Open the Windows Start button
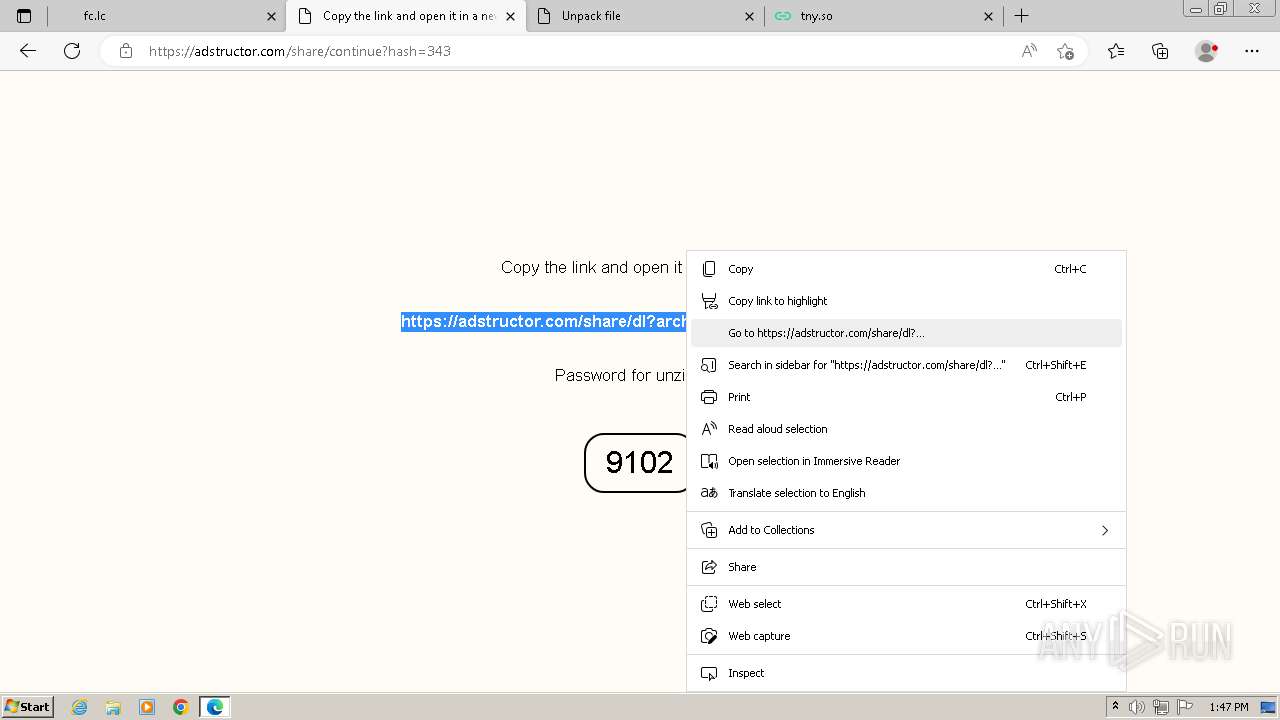1280x720 pixels. (x=28, y=707)
